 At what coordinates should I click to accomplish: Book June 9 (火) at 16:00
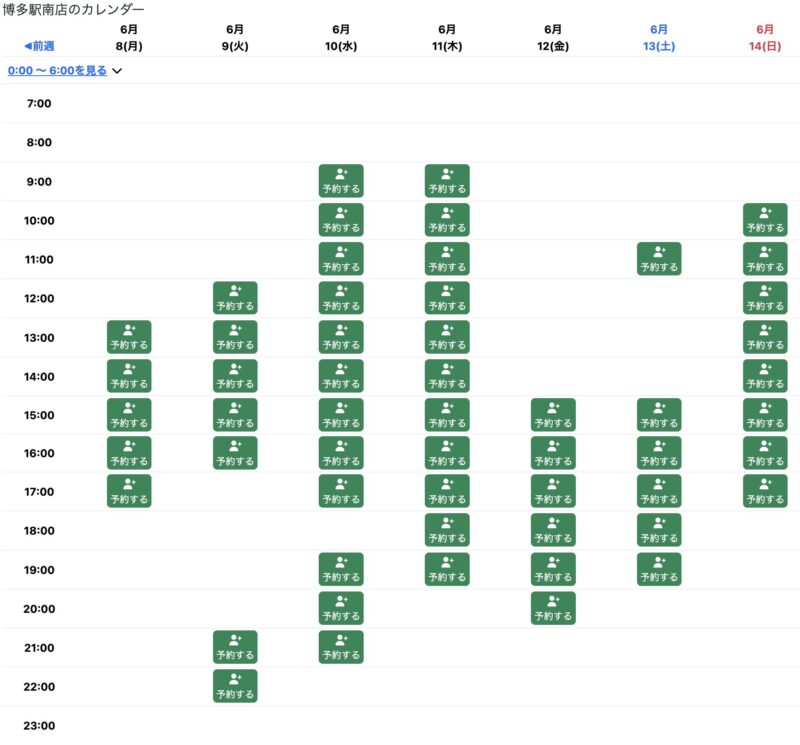pyautogui.click(x=235, y=453)
